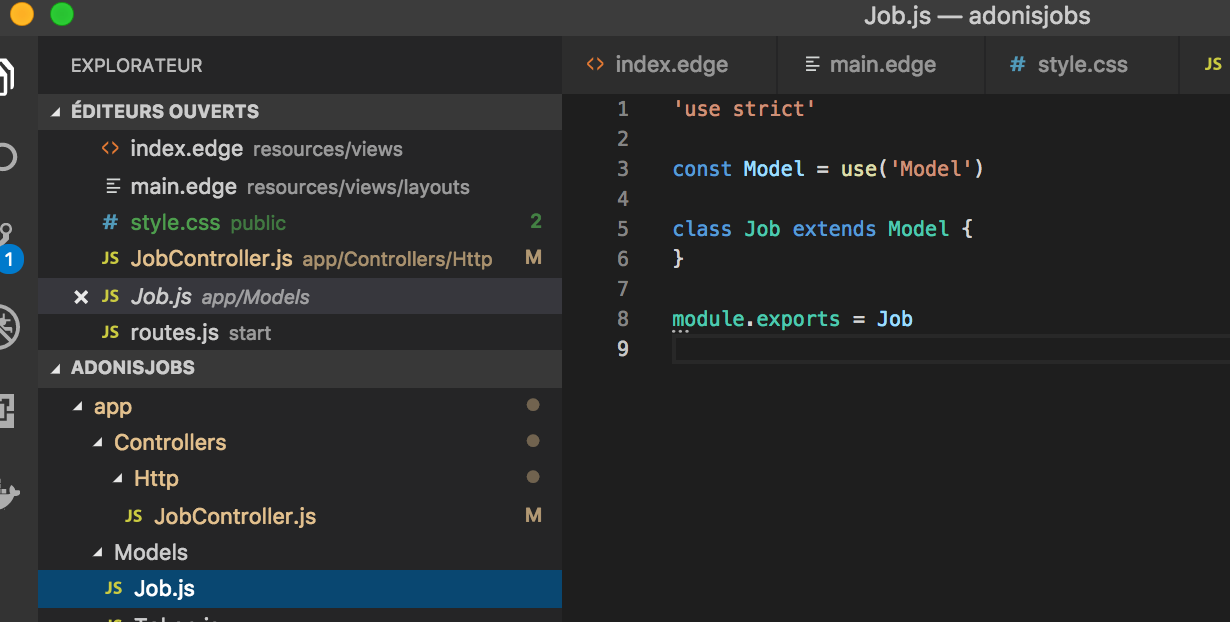The height and width of the screenshot is (622, 1230).
Task: Switch to the index.edge editor tab
Action: coord(670,65)
